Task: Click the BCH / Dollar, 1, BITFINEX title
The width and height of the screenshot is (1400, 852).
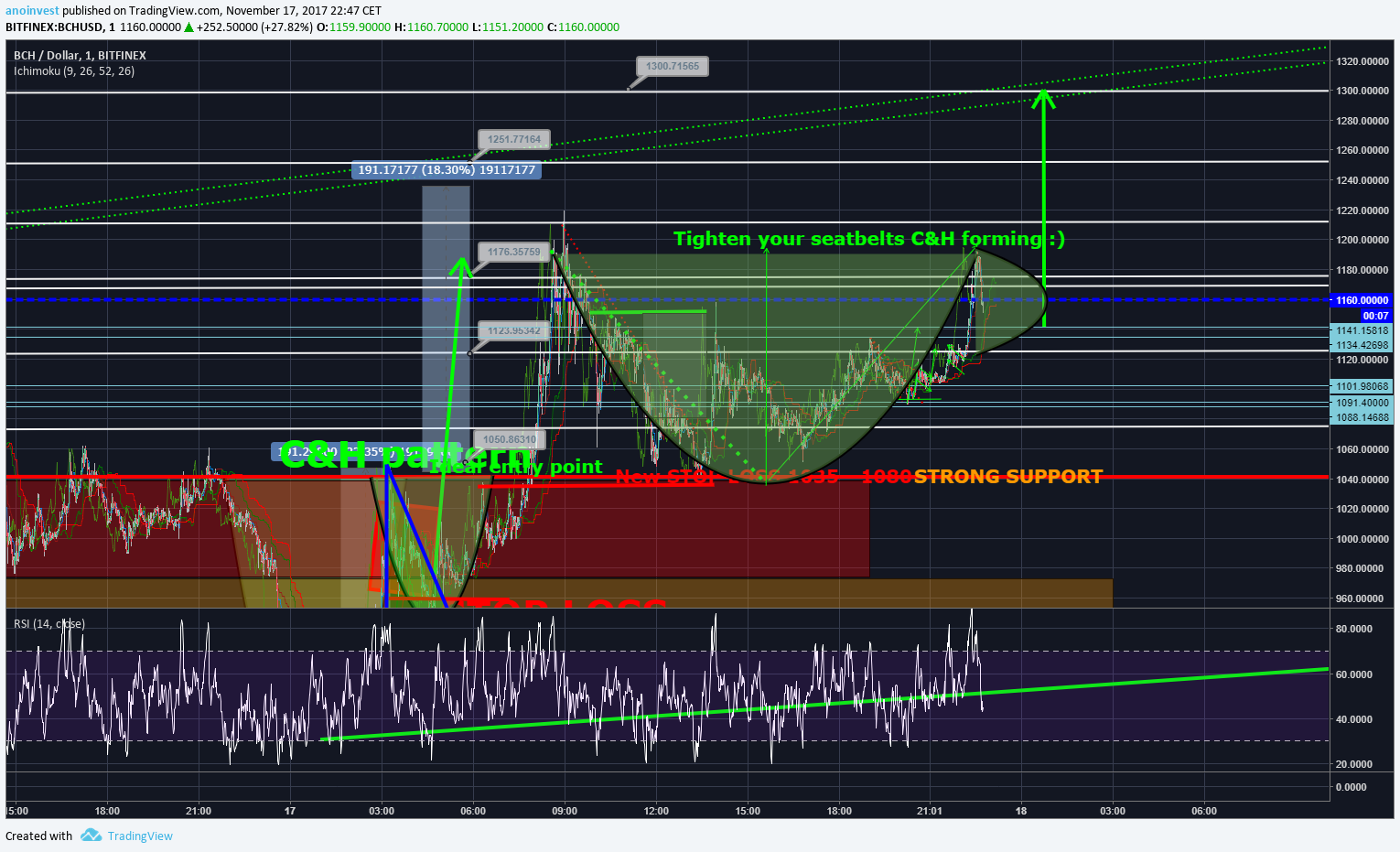Action: point(80,55)
